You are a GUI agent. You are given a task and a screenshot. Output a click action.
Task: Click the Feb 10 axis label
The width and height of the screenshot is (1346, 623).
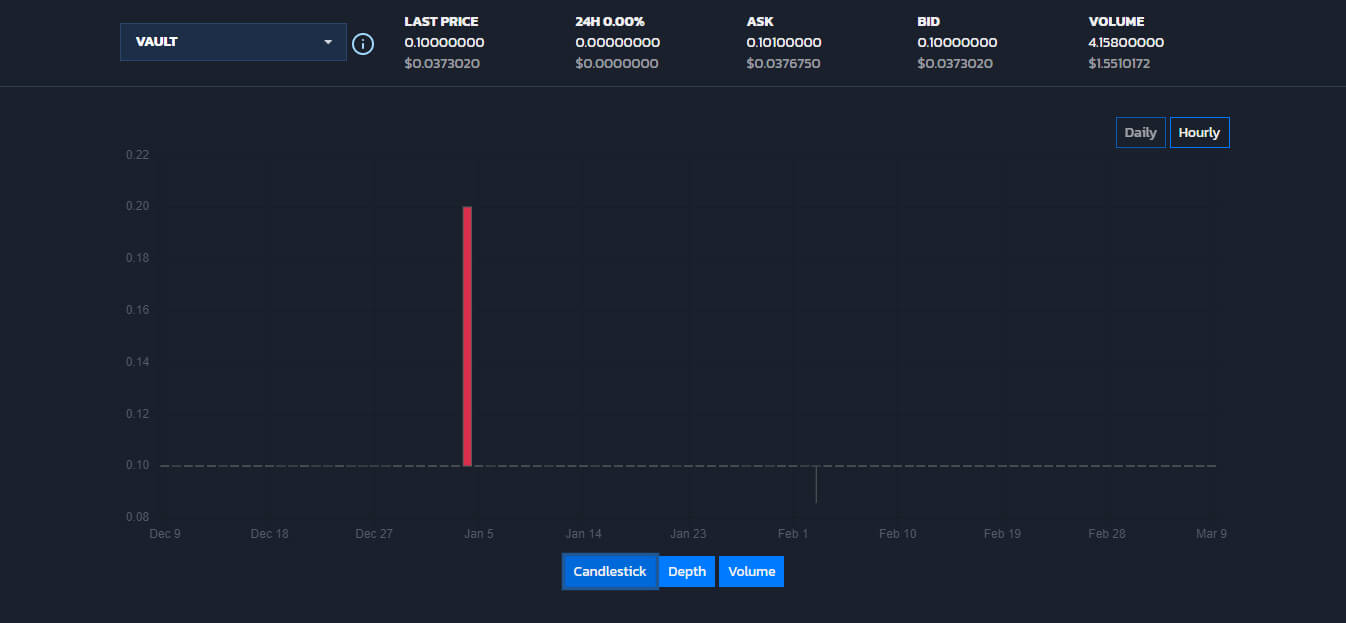(897, 533)
